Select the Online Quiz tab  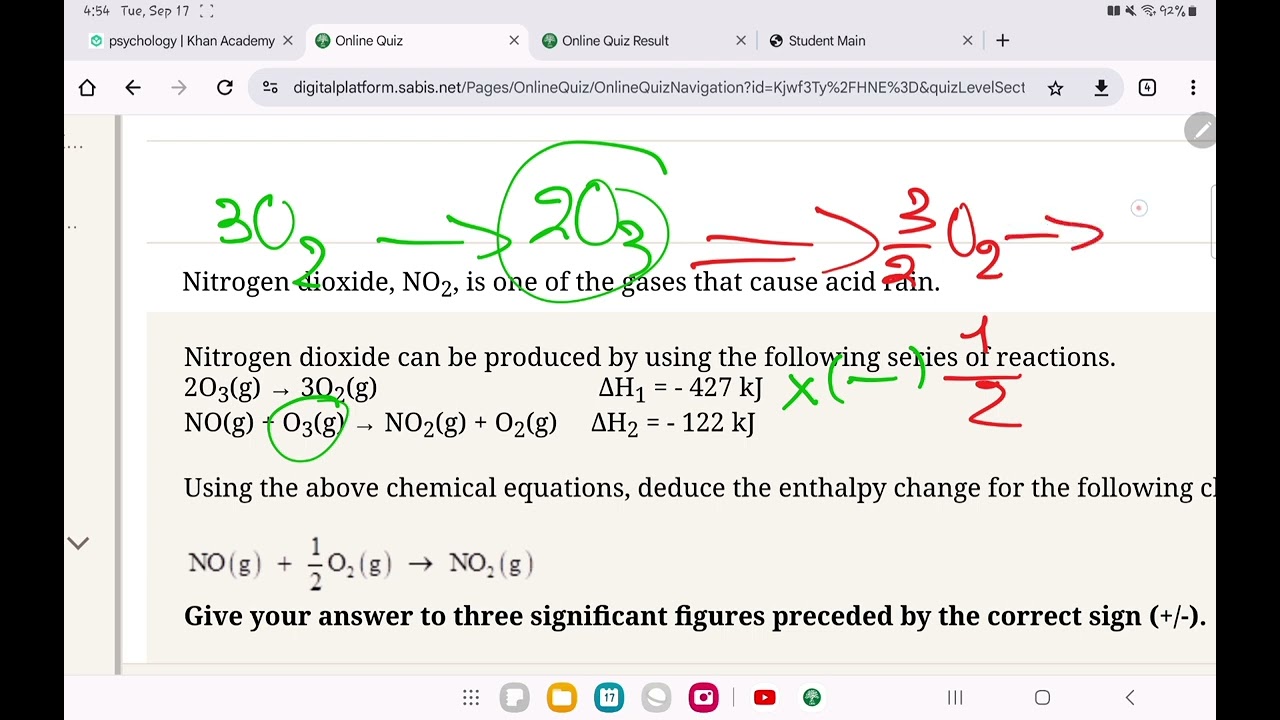click(418, 41)
